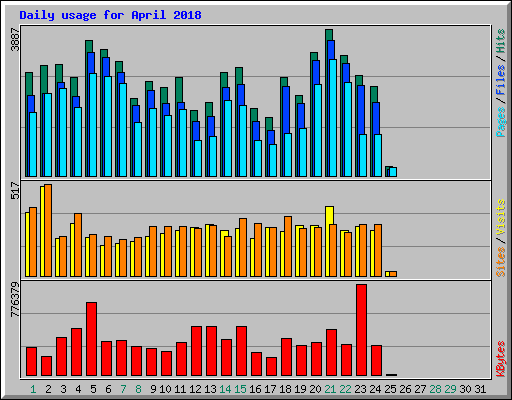Select day 11 on the x-axis
512x400 pixels.
click(x=180, y=389)
